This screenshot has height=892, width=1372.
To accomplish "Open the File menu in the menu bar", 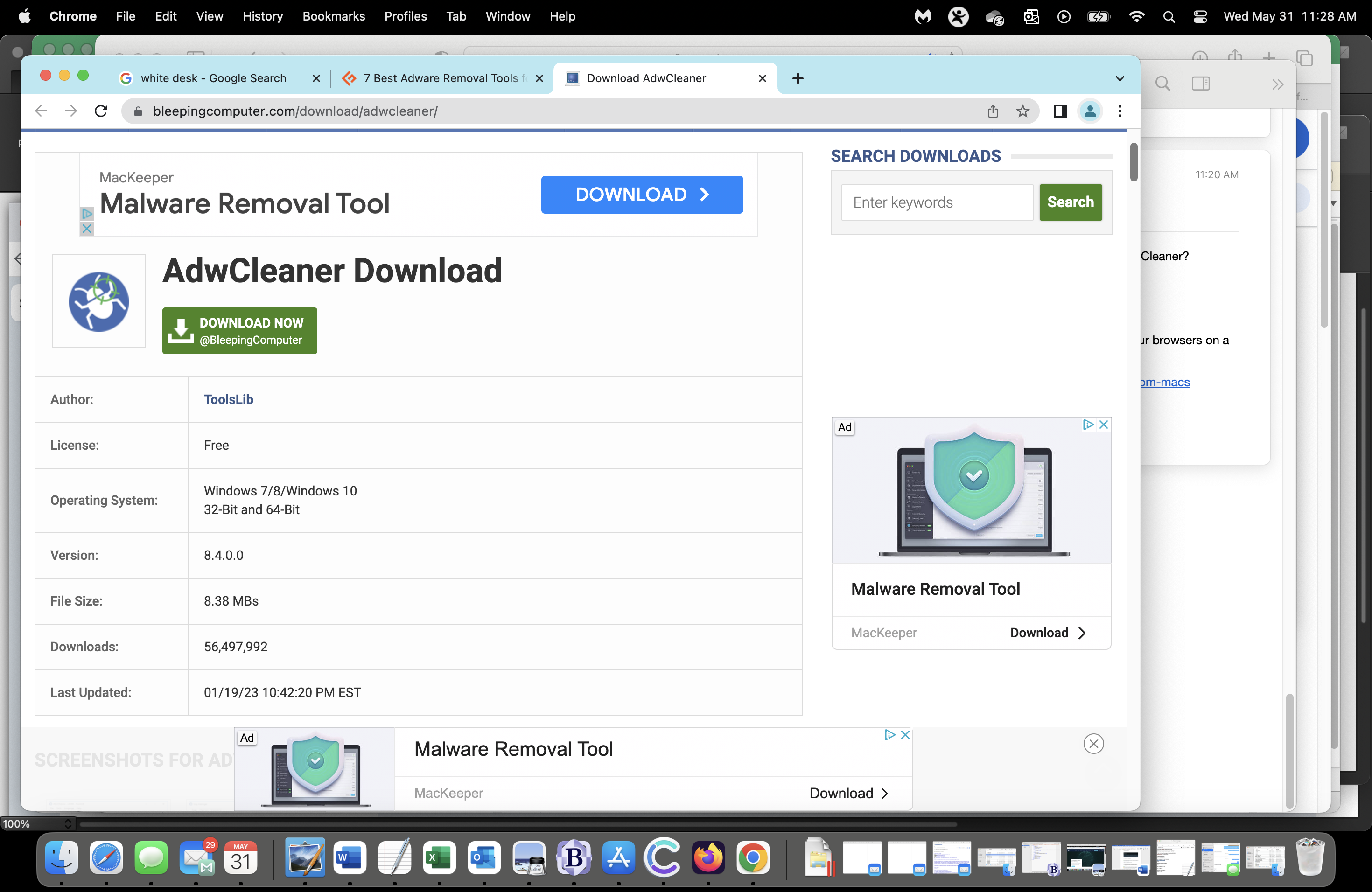I will pyautogui.click(x=125, y=16).
